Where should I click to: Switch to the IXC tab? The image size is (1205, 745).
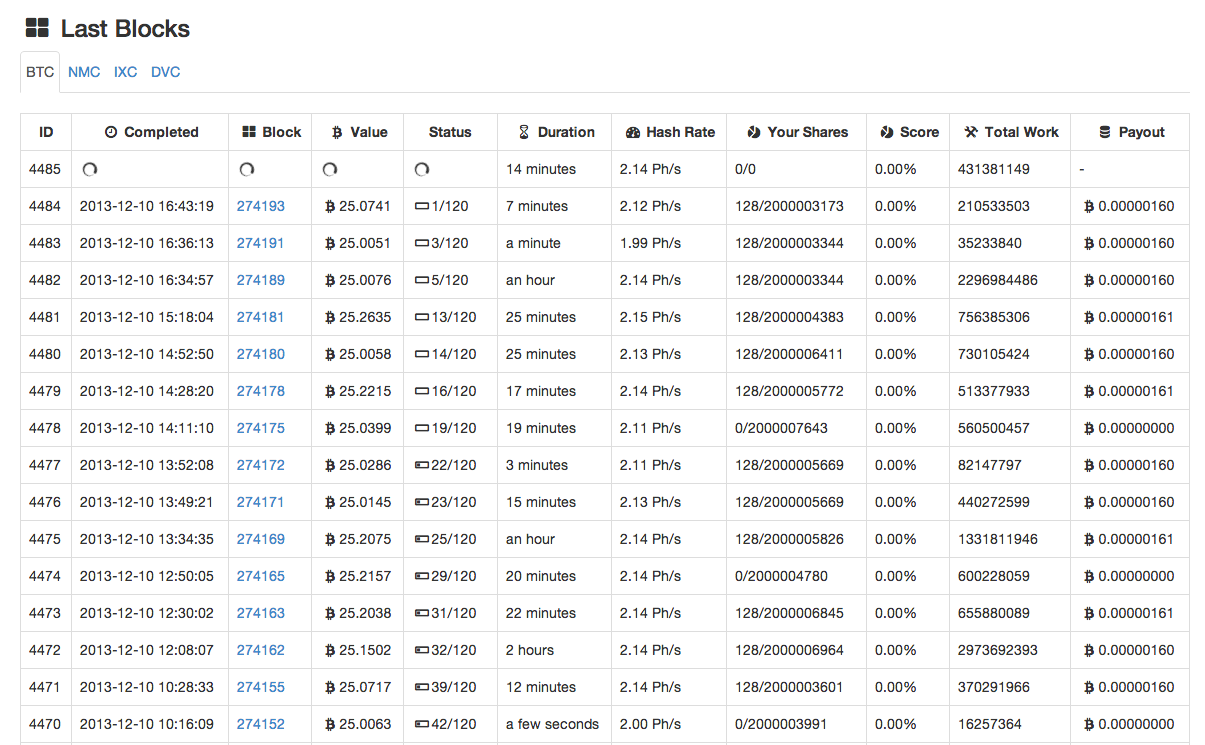pos(125,72)
